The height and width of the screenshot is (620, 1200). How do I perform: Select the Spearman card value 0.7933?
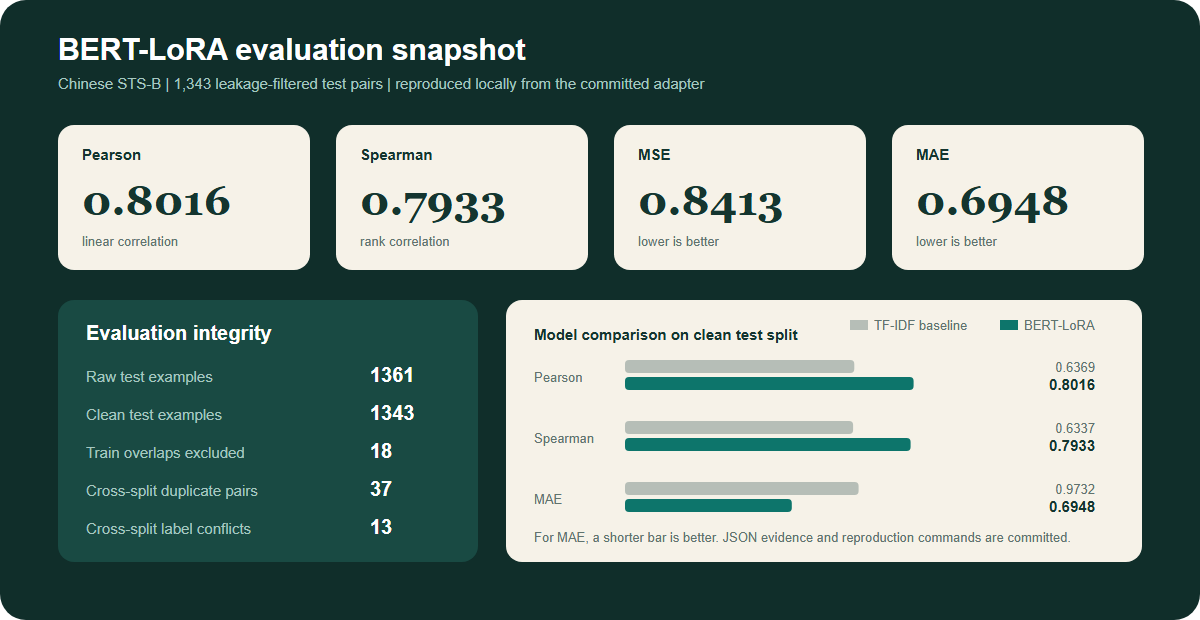(433, 205)
